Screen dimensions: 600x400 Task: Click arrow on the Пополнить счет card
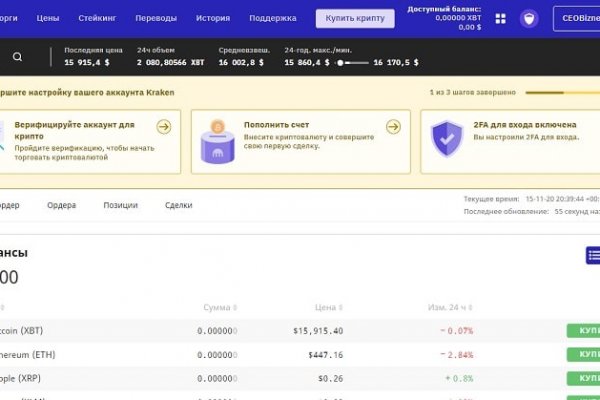point(393,127)
